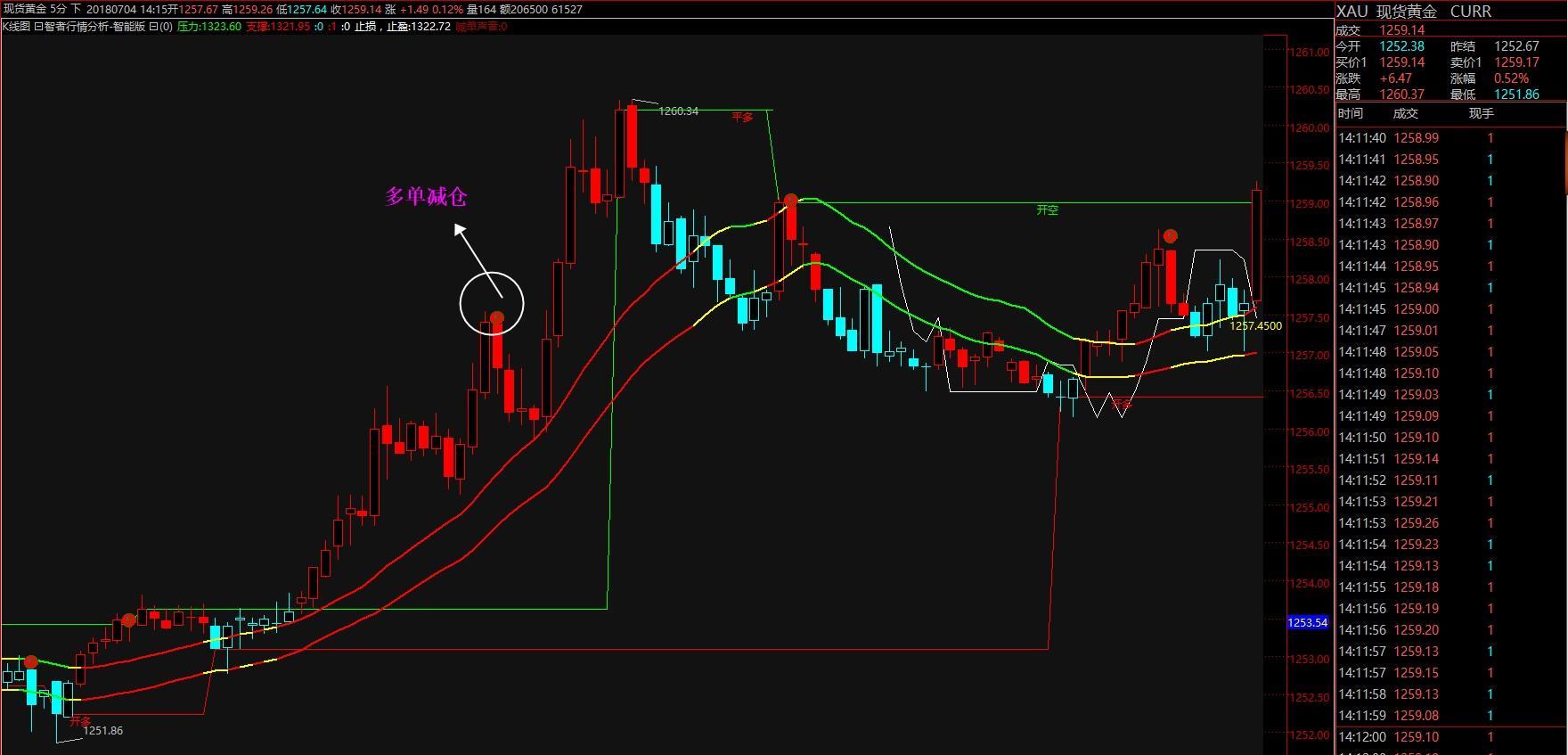Screen dimensions: 1568x755
Task: Click the red dot inside the white circle
Action: pos(497,317)
